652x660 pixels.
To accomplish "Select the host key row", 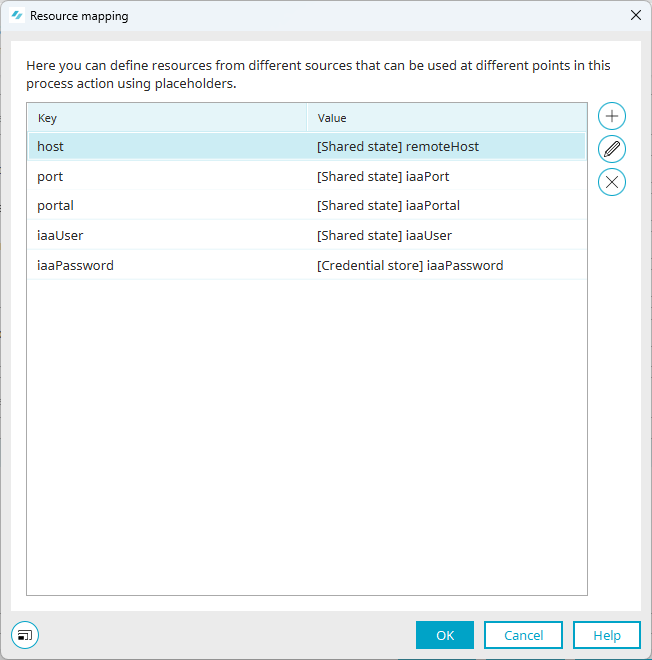I will (x=307, y=146).
